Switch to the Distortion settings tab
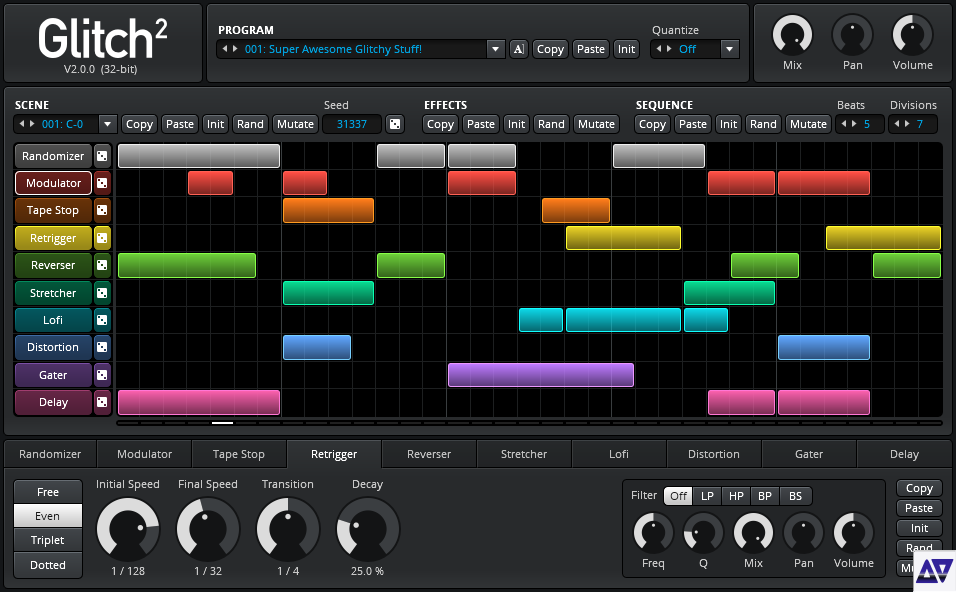This screenshot has width=956, height=592. (x=713, y=454)
